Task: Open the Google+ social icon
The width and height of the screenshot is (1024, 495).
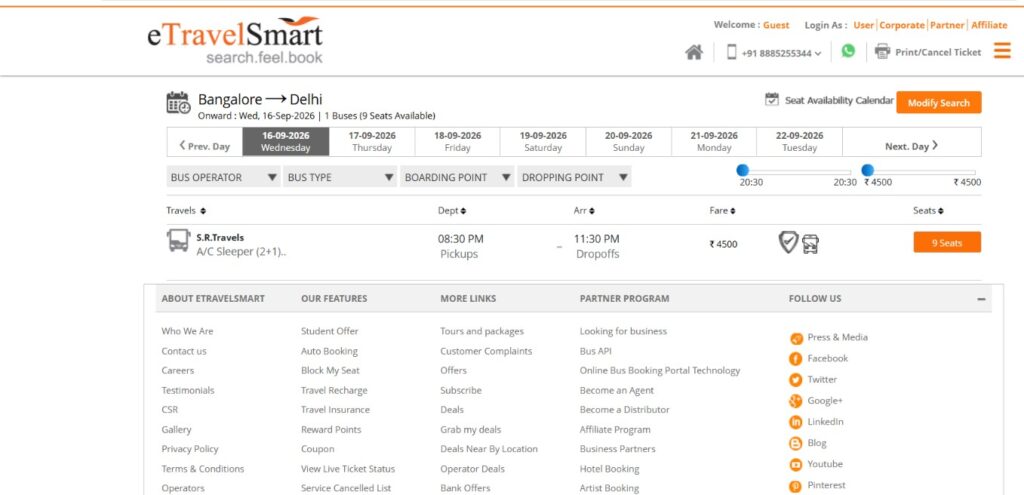Action: pyautogui.click(x=795, y=402)
